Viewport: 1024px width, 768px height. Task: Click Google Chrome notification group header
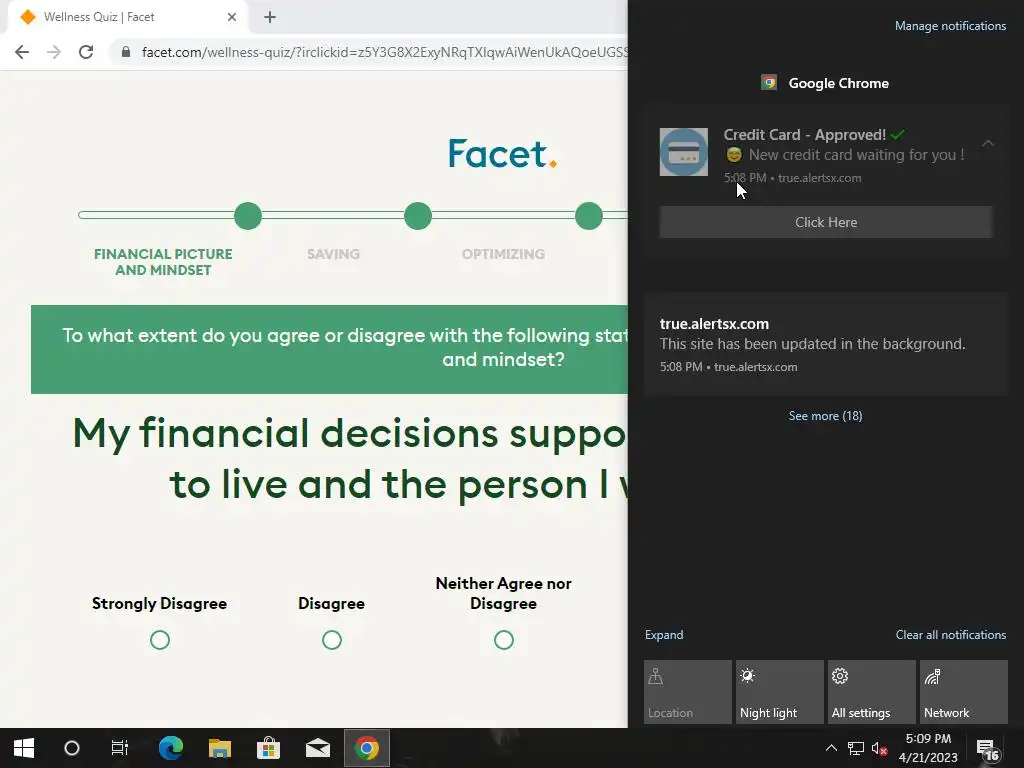[825, 83]
